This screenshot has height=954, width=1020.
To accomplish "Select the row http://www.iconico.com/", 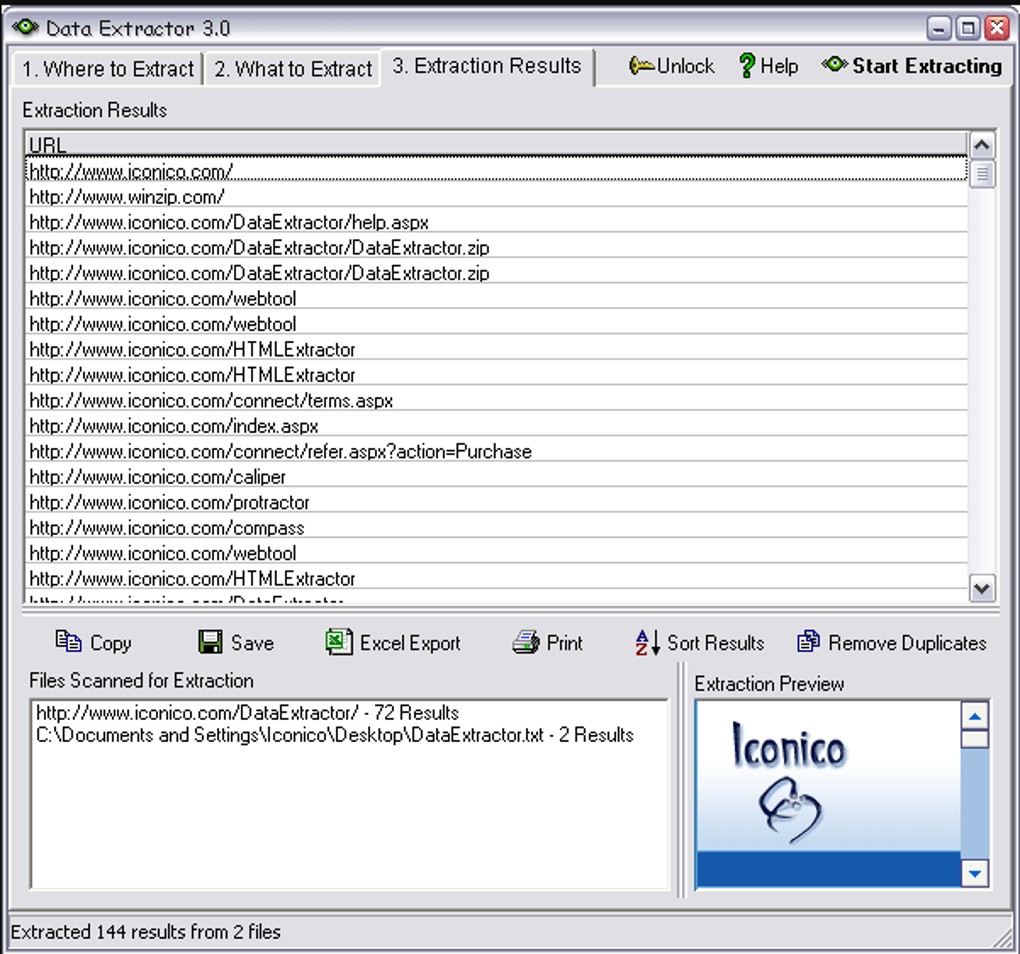I will [x=496, y=171].
